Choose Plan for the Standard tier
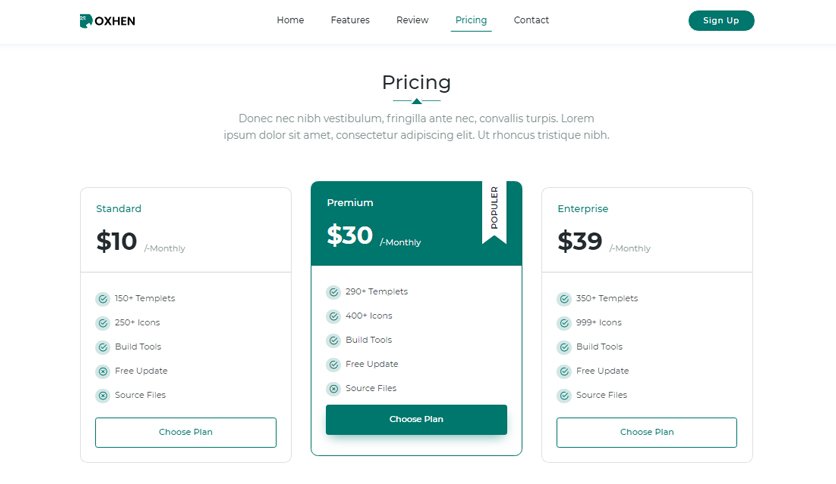Screen dimensions: 836x484 tap(186, 432)
